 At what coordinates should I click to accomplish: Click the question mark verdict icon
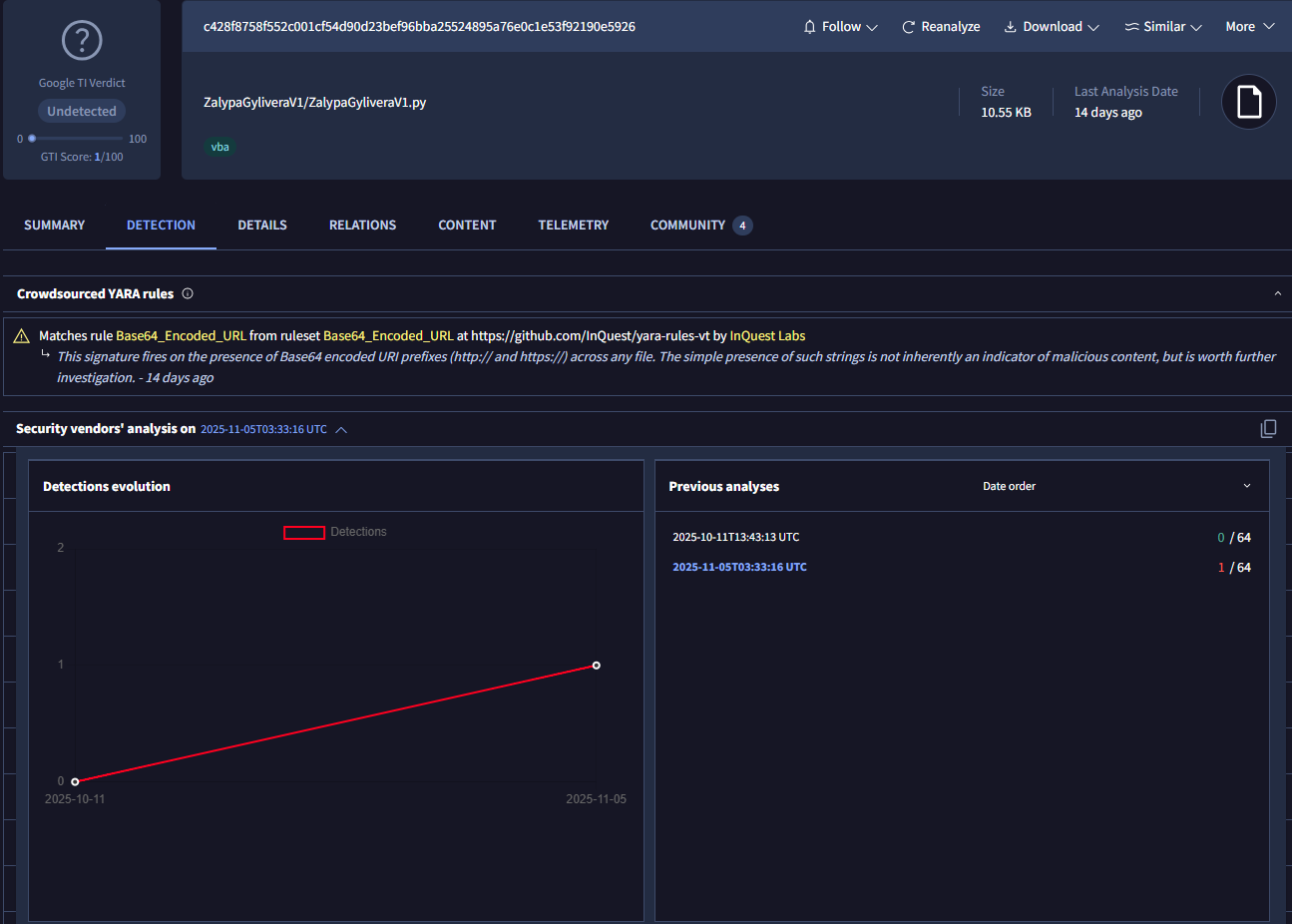coord(82,40)
